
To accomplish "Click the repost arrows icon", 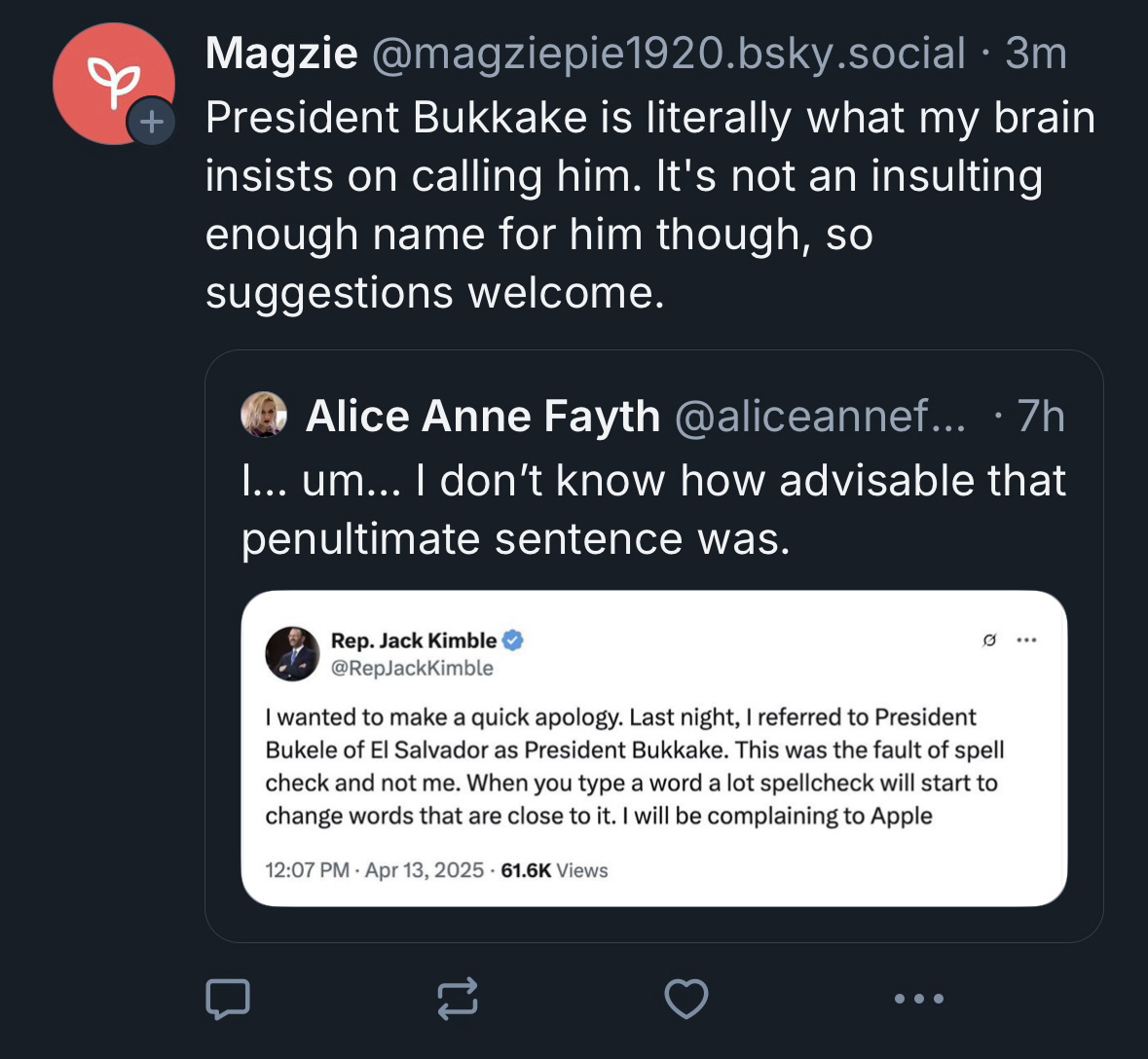I will click(x=457, y=998).
